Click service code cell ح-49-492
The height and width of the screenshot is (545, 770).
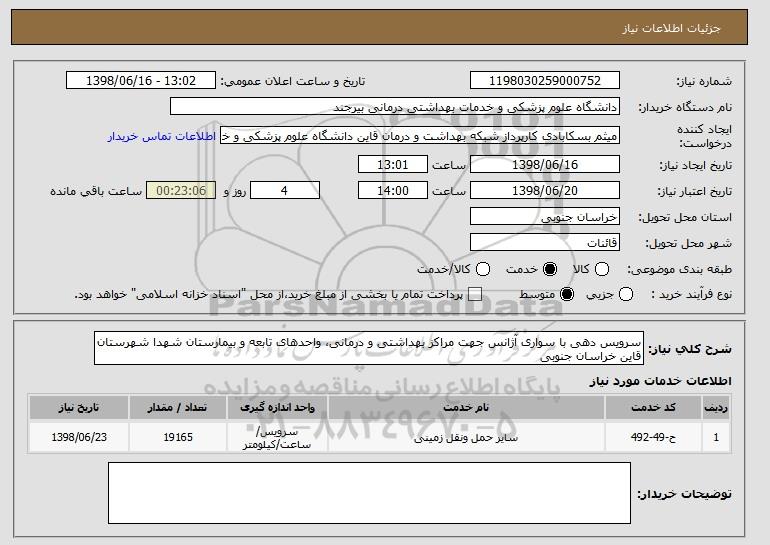pyautogui.click(x=653, y=437)
